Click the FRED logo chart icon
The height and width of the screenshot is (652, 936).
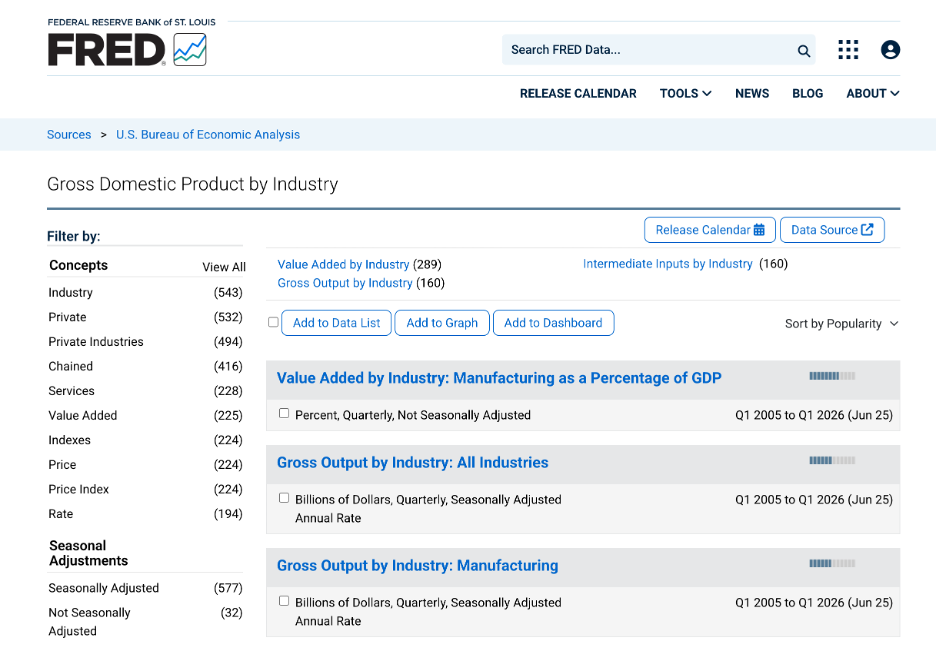click(x=190, y=50)
